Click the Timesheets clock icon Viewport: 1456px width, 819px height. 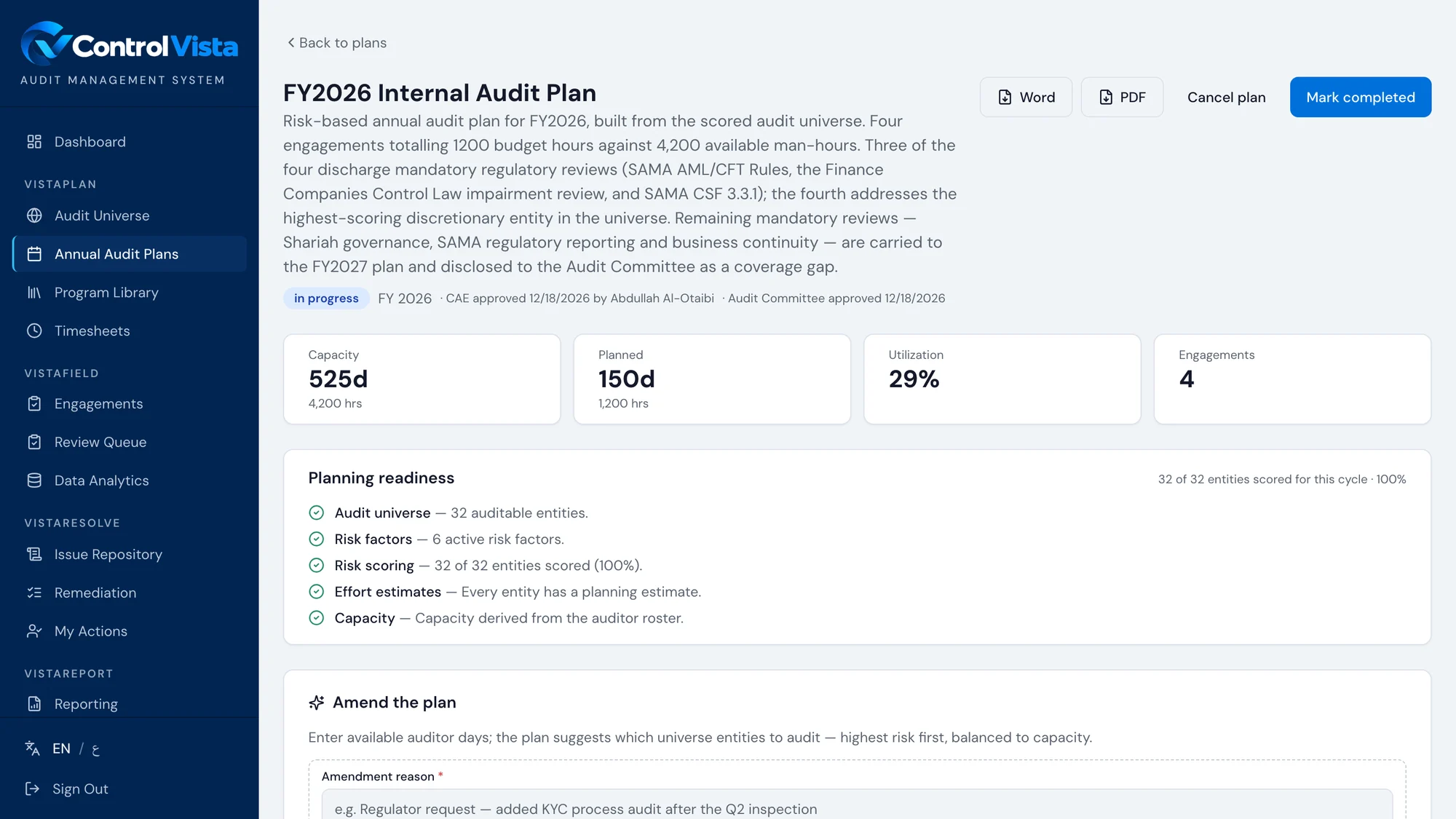point(34,331)
